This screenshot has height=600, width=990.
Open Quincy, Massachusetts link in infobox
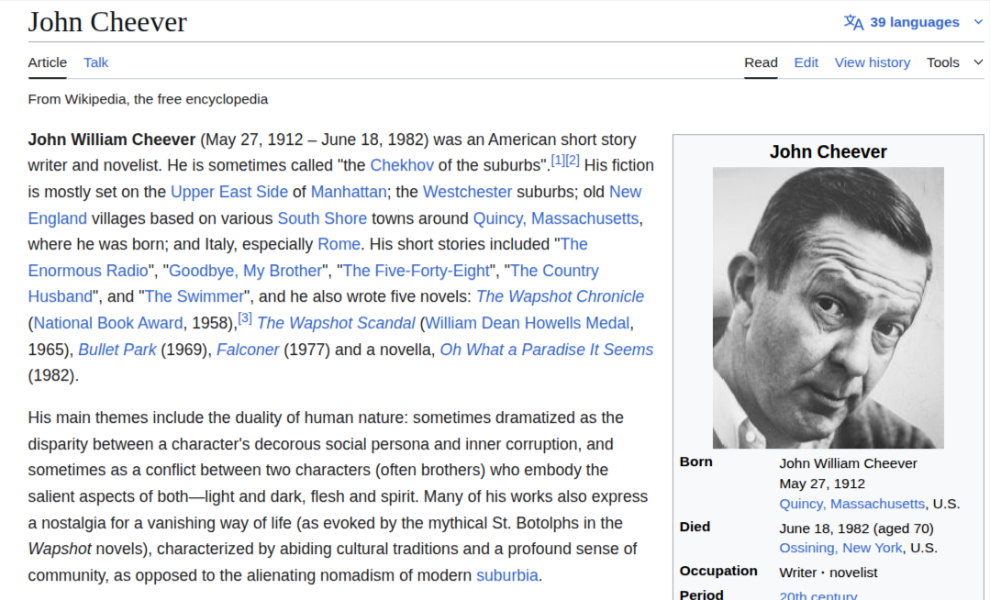[x=852, y=504]
